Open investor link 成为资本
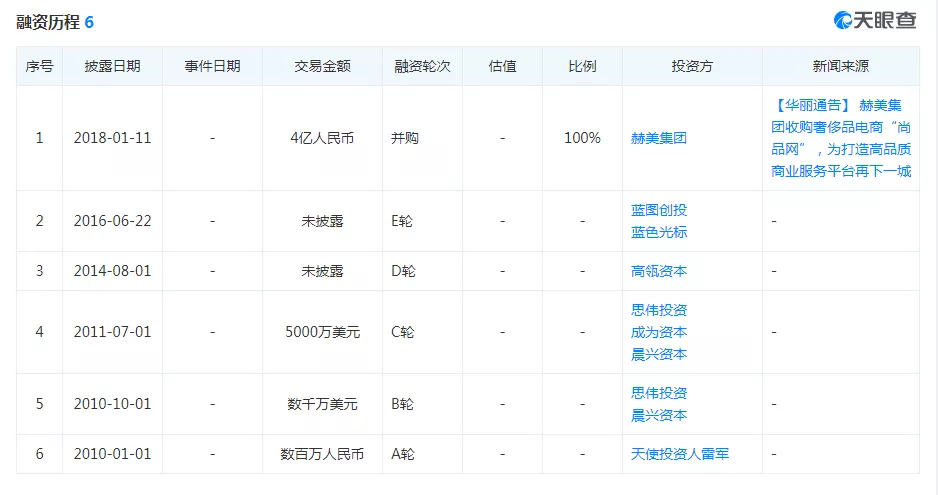 coord(659,332)
